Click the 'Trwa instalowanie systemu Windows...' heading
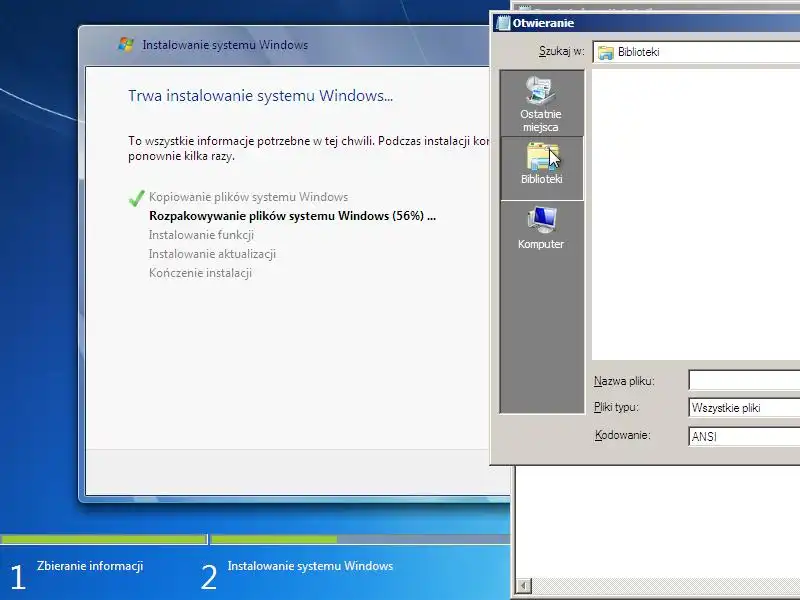The height and width of the screenshot is (600, 800). coord(260,96)
